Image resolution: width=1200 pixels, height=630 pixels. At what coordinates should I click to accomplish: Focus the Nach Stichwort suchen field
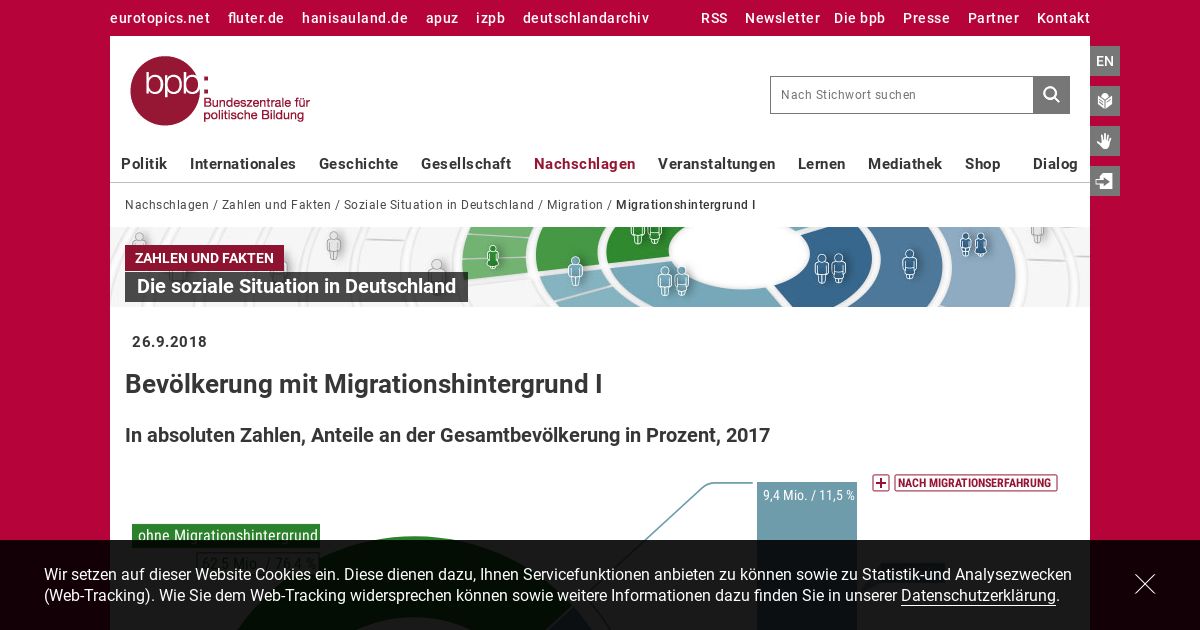coord(901,95)
